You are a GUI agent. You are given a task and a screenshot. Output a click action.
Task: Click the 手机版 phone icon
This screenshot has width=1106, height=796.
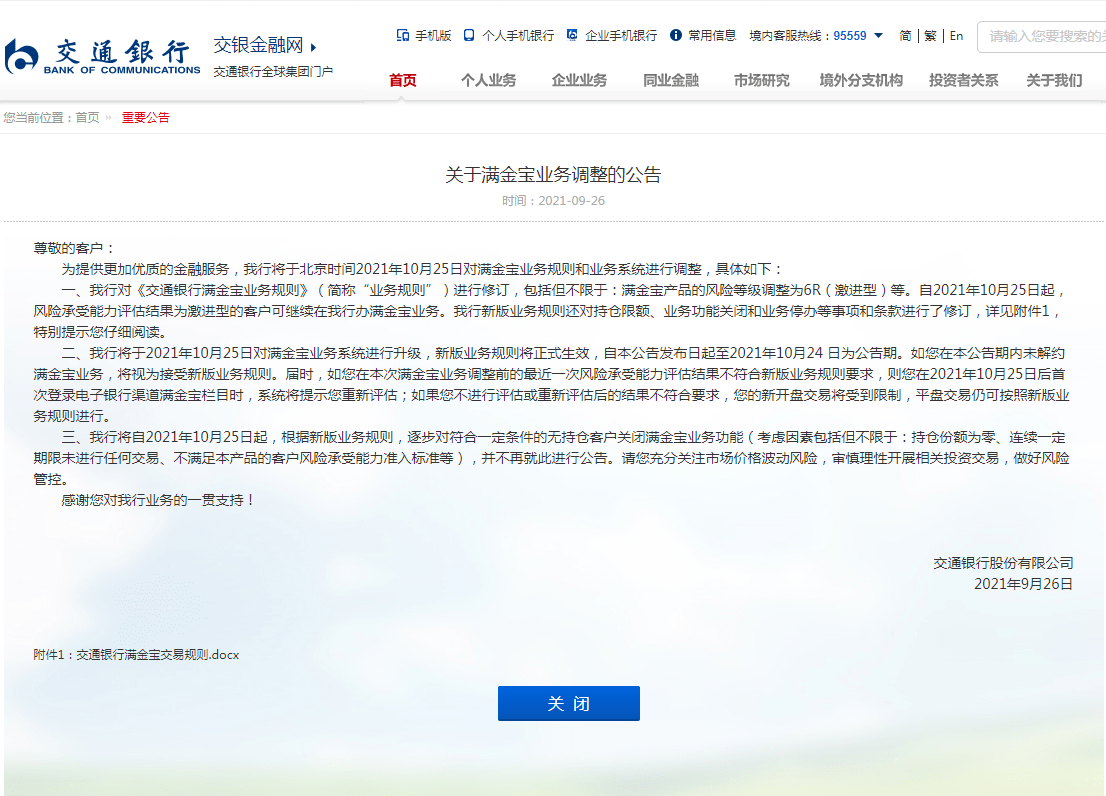(x=403, y=35)
